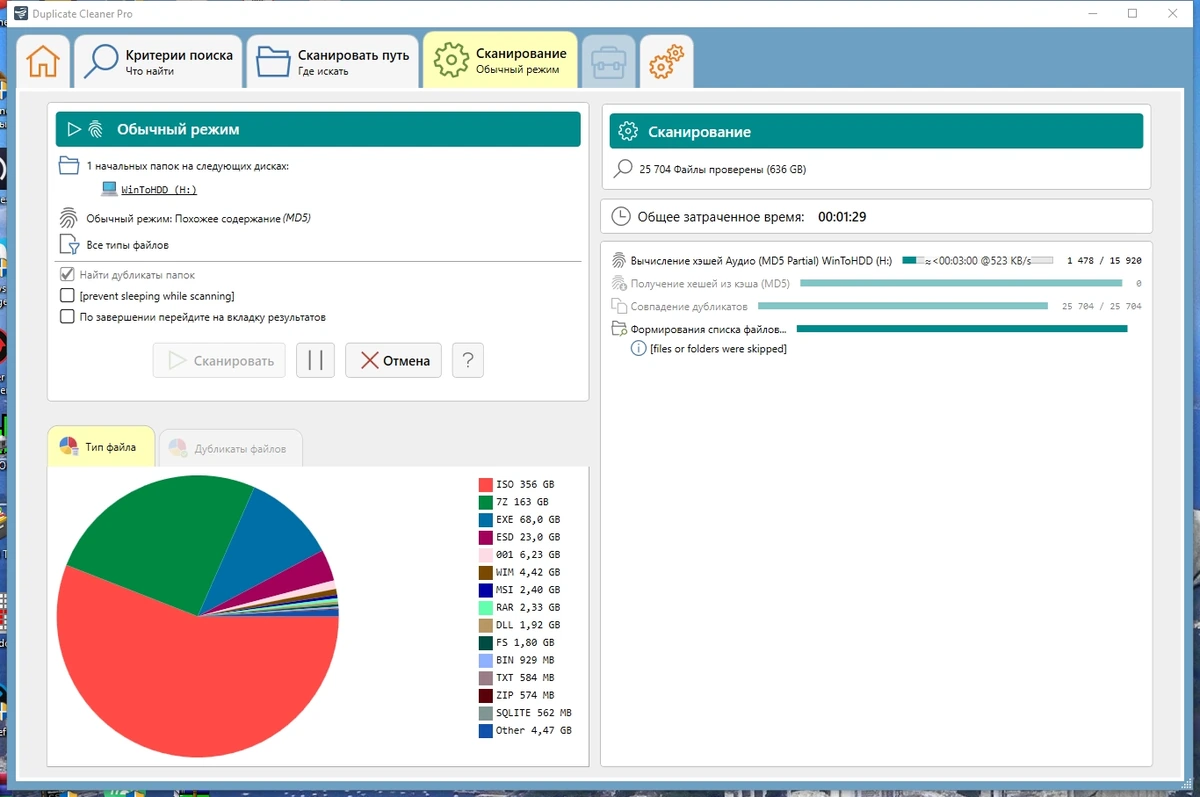The width and height of the screenshot is (1200, 797).
Task: Enable switching to results tab on completion
Action: pyautogui.click(x=68, y=317)
